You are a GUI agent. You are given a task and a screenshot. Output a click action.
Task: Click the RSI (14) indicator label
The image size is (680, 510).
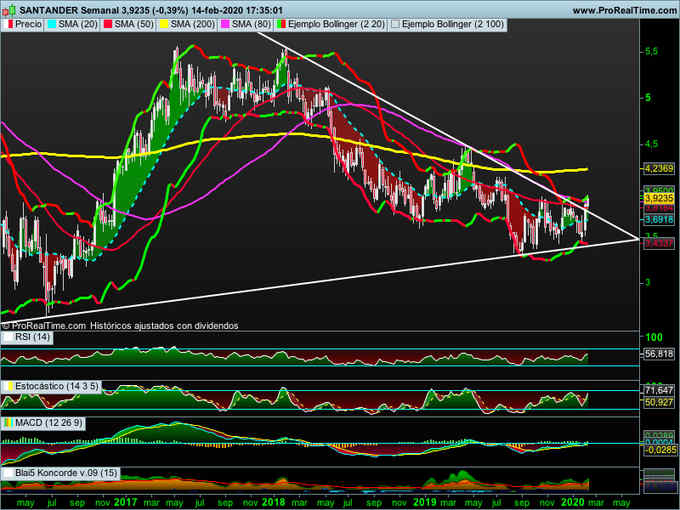pos(28,337)
